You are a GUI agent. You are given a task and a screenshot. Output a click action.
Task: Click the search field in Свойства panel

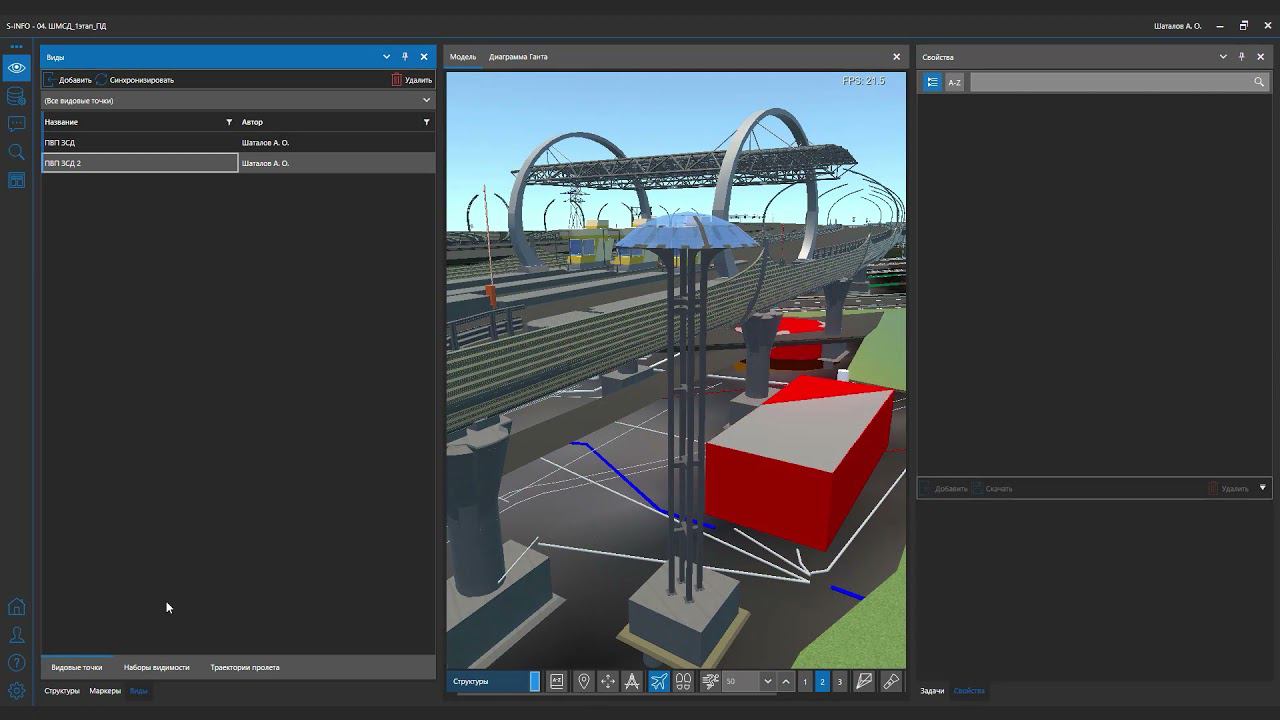1110,82
